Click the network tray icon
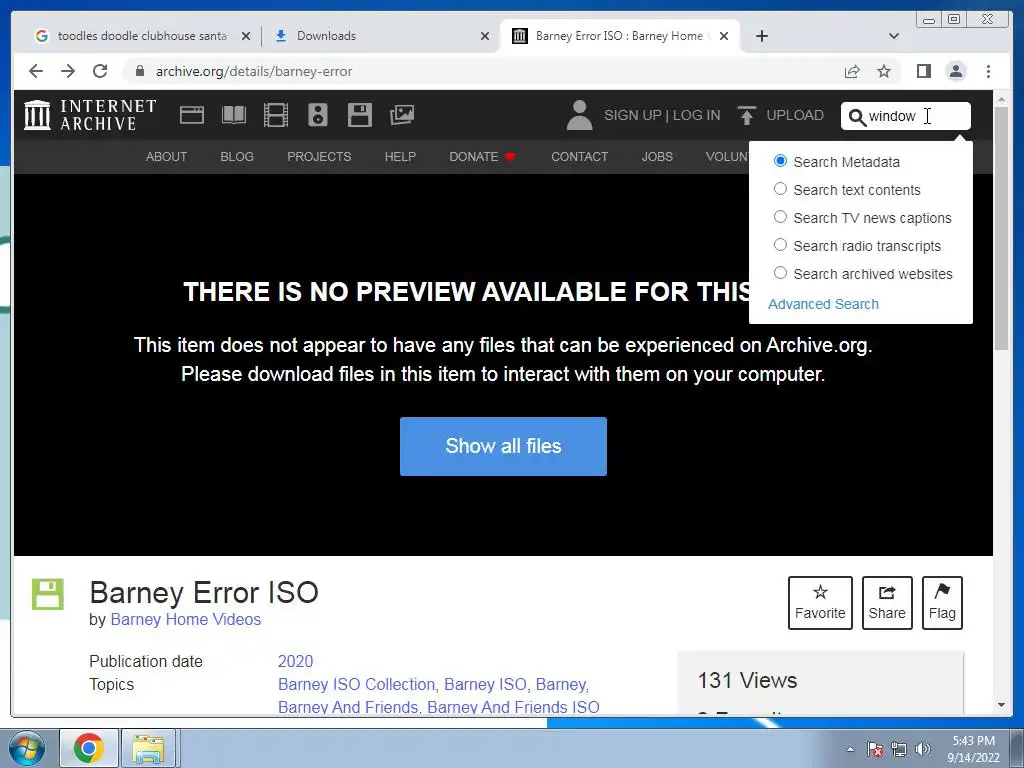This screenshot has width=1024, height=768. point(899,749)
